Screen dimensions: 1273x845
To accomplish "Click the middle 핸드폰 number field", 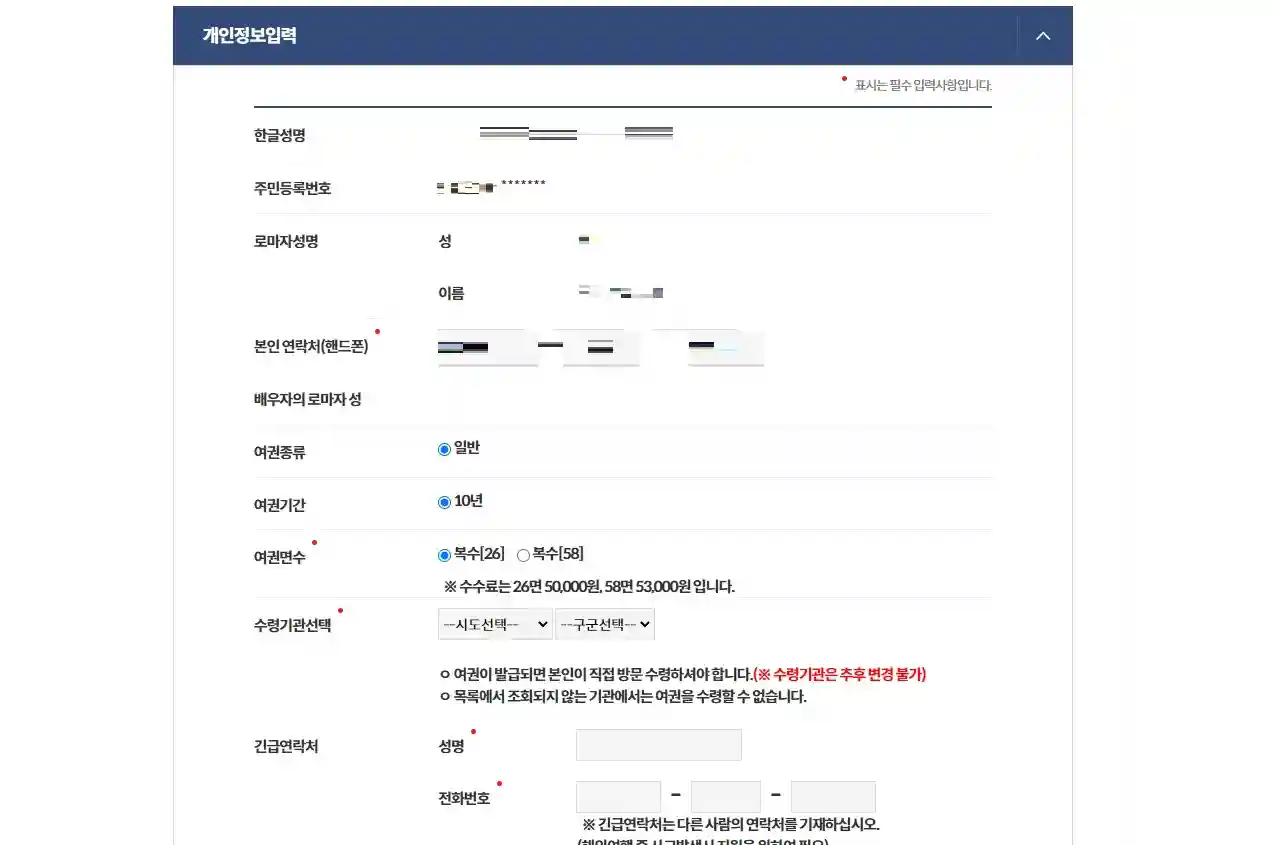I will pyautogui.click(x=603, y=347).
